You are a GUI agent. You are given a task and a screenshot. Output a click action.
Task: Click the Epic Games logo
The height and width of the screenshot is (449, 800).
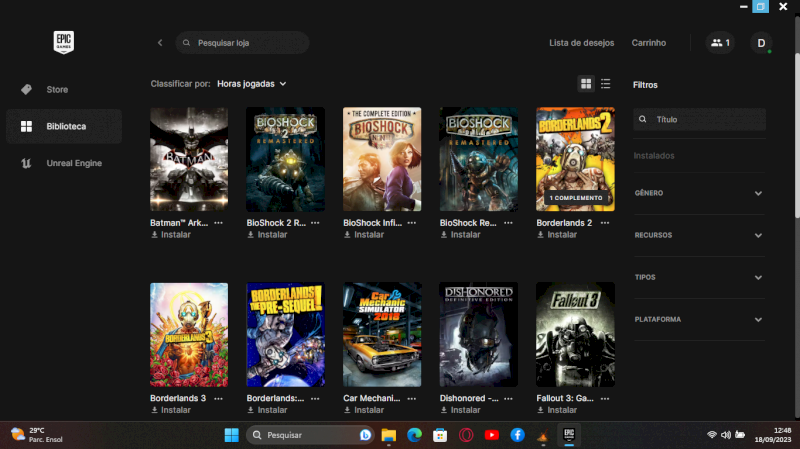64,43
